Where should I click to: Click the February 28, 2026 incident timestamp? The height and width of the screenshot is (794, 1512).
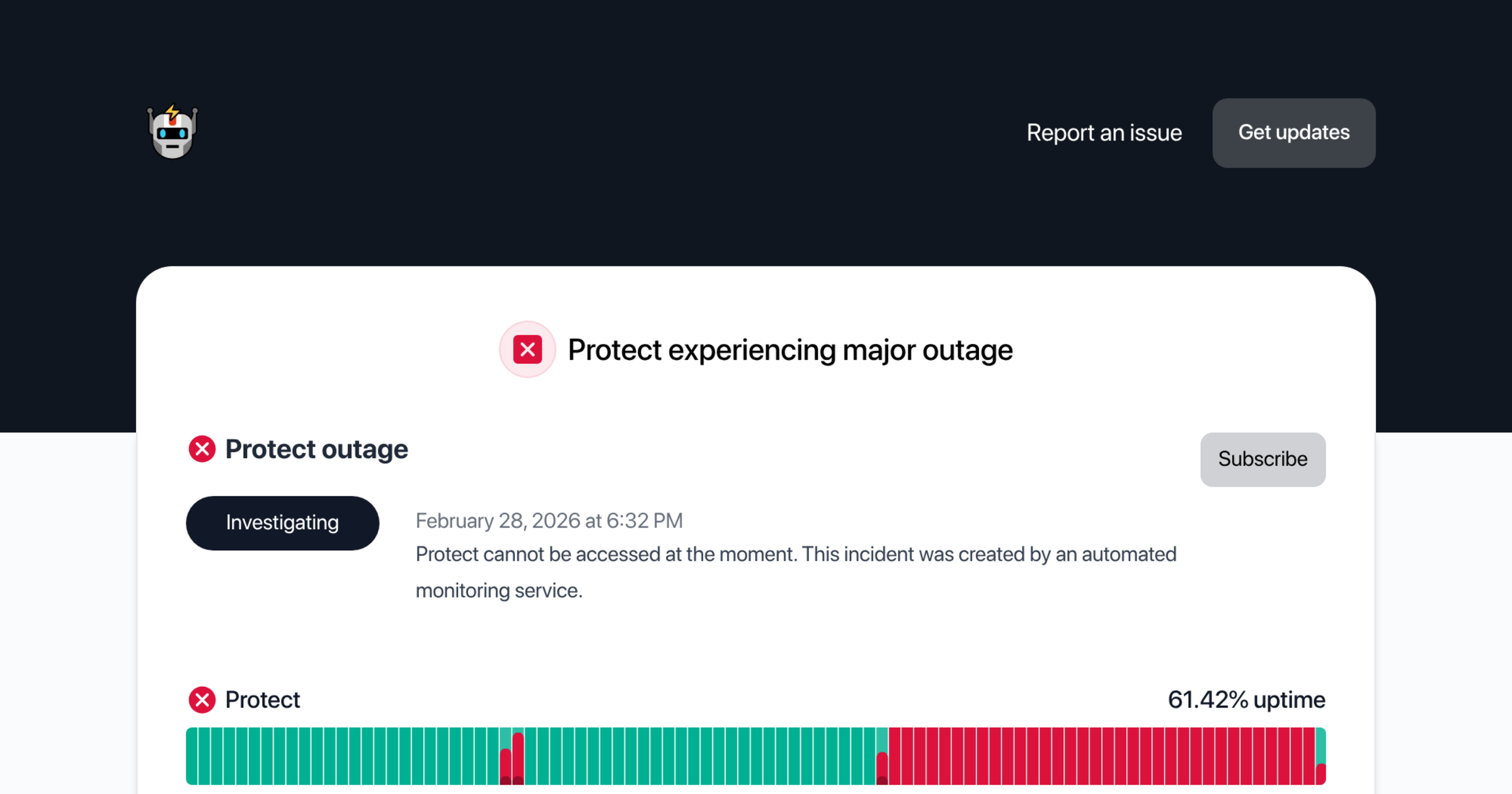click(x=549, y=521)
